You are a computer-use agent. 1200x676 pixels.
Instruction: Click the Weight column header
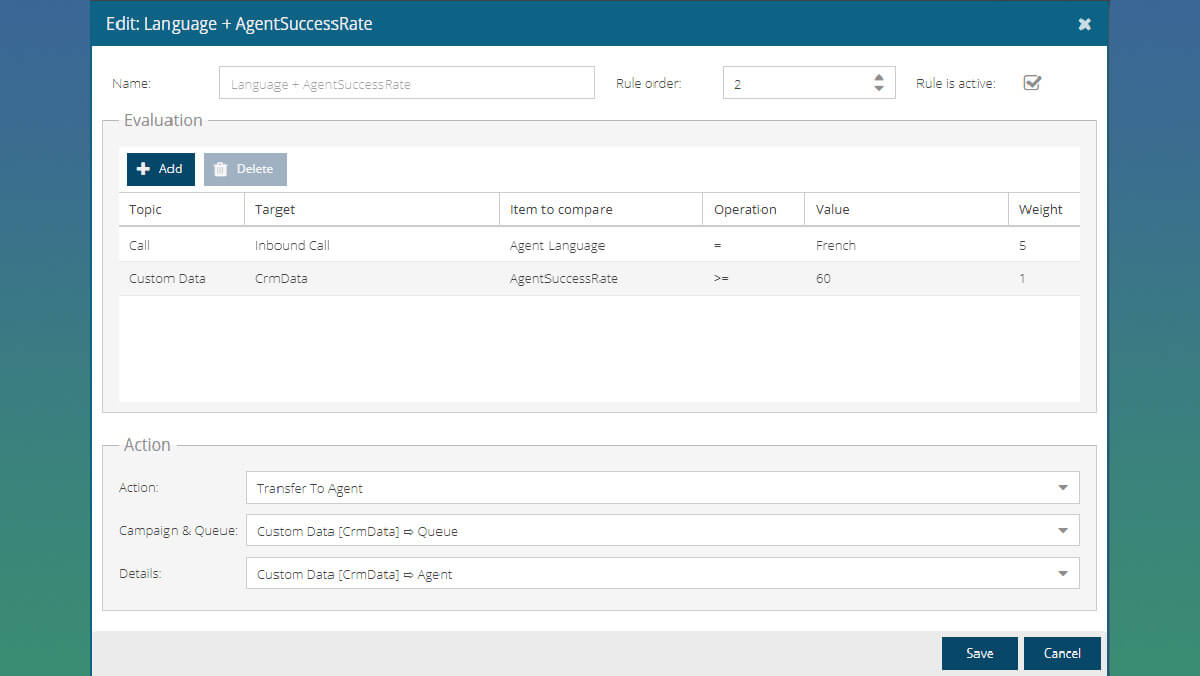tap(1041, 209)
